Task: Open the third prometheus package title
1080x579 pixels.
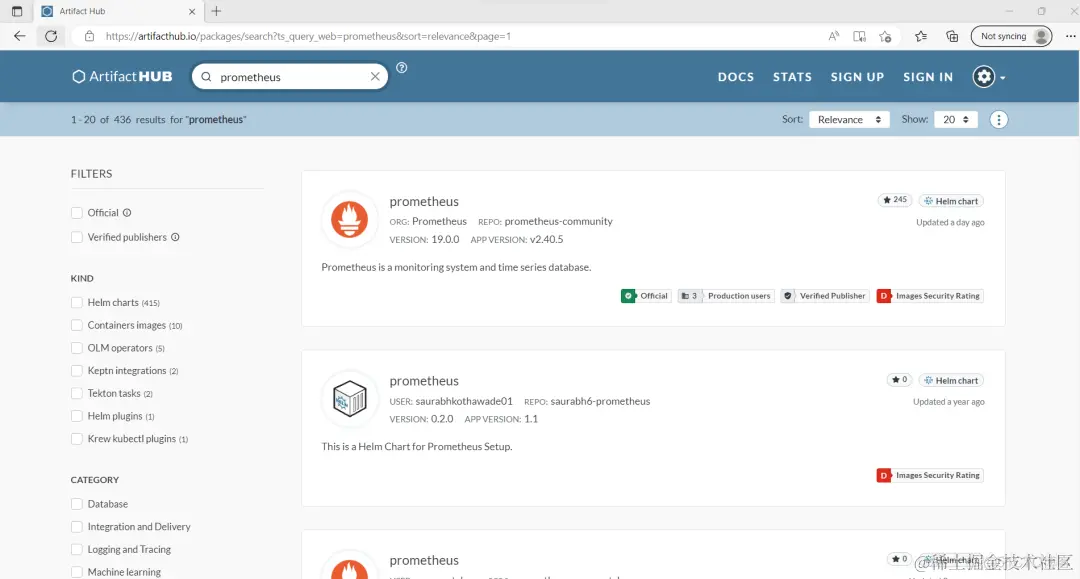Action: pyautogui.click(x=424, y=560)
